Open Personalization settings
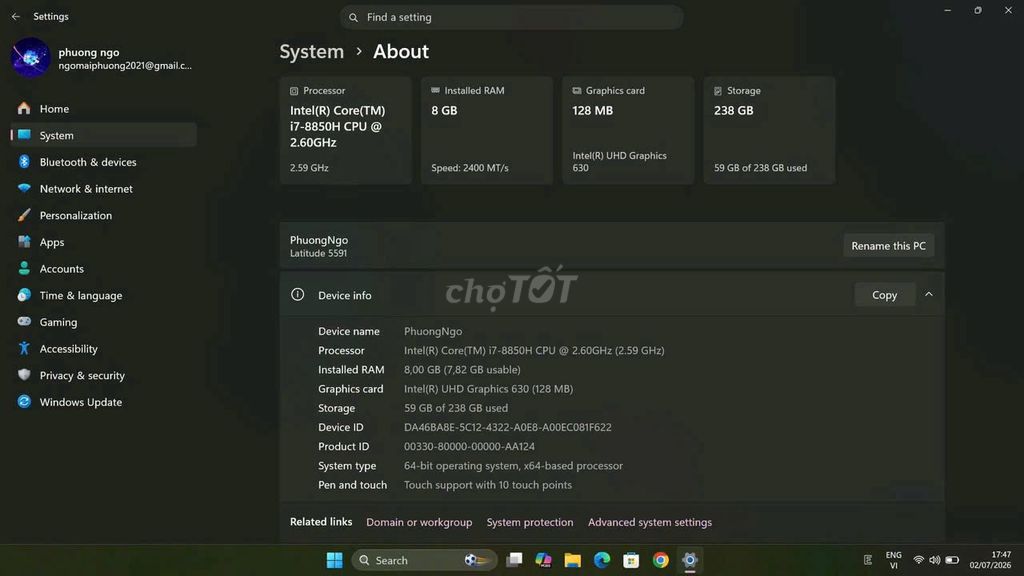Image resolution: width=1024 pixels, height=576 pixels. tap(103, 216)
